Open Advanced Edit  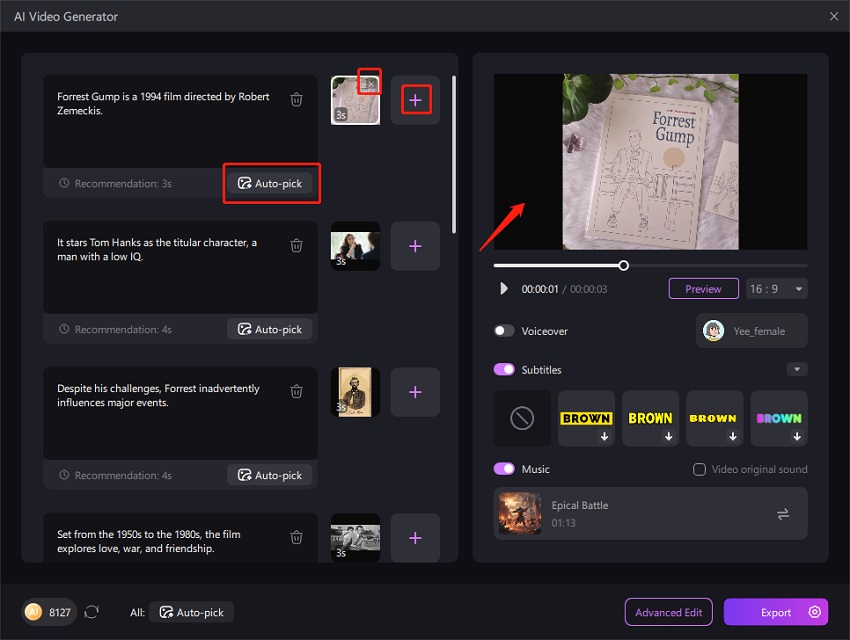[668, 612]
